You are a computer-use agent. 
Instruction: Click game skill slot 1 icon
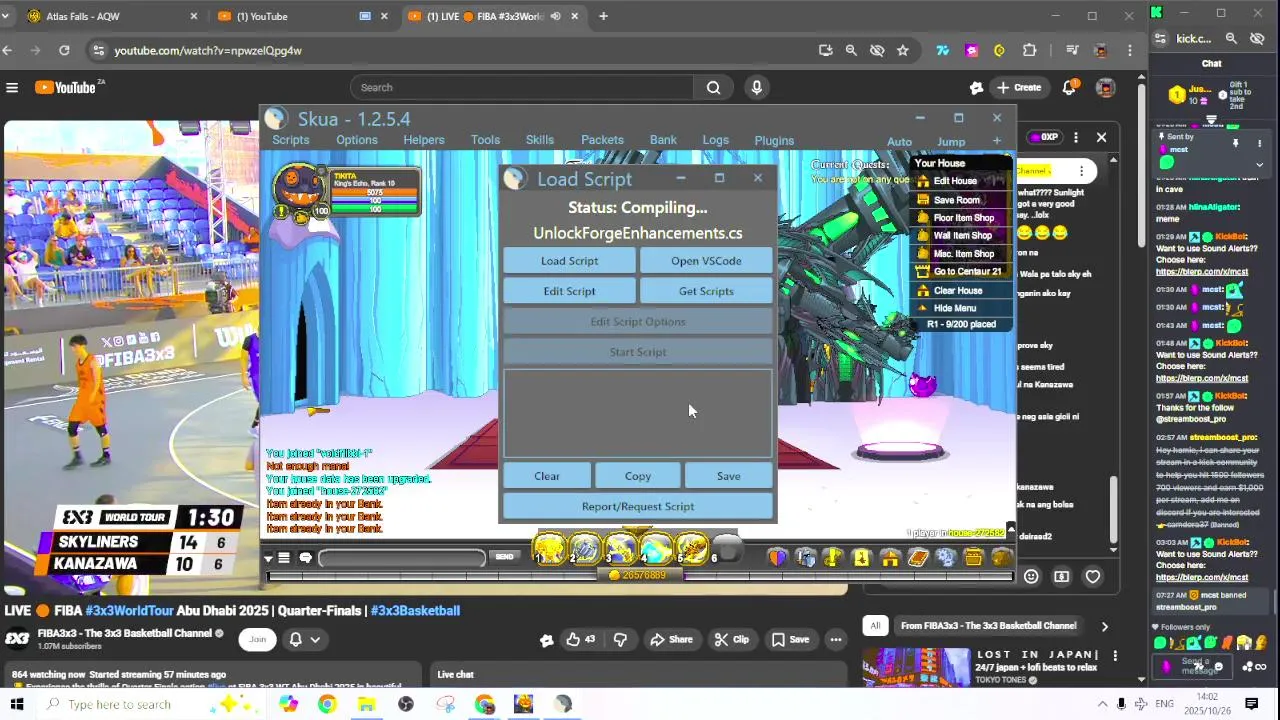coord(550,549)
